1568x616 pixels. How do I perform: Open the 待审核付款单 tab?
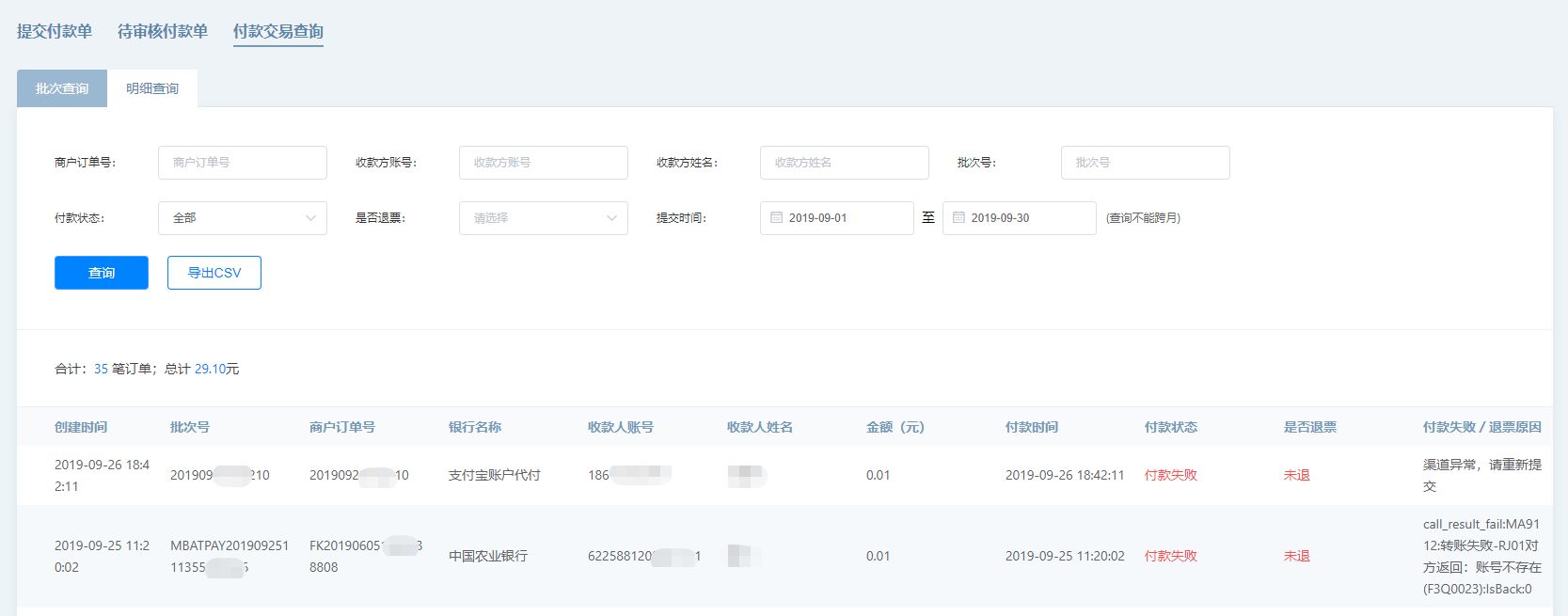pyautogui.click(x=163, y=31)
